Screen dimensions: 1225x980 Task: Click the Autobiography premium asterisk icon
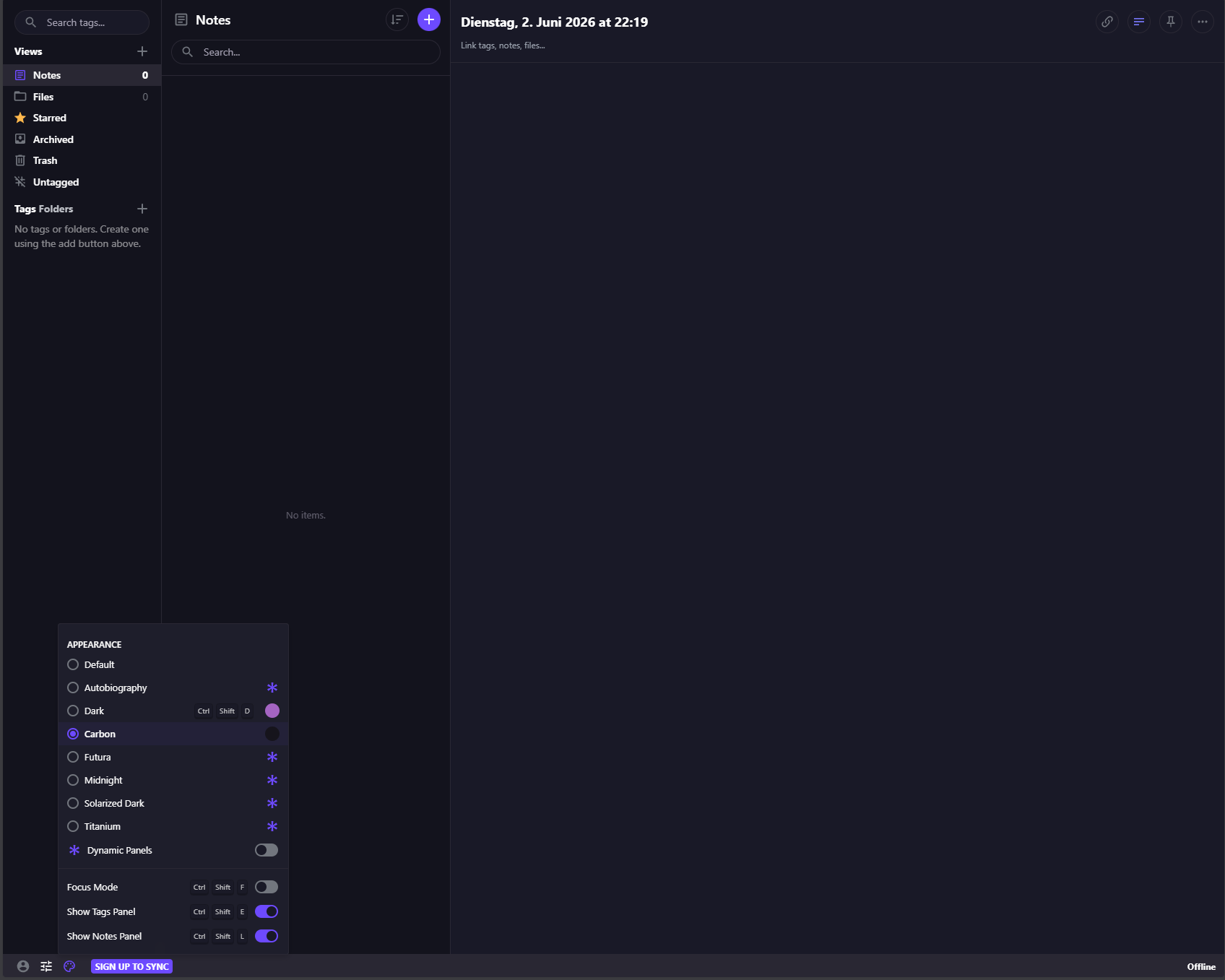coord(272,688)
